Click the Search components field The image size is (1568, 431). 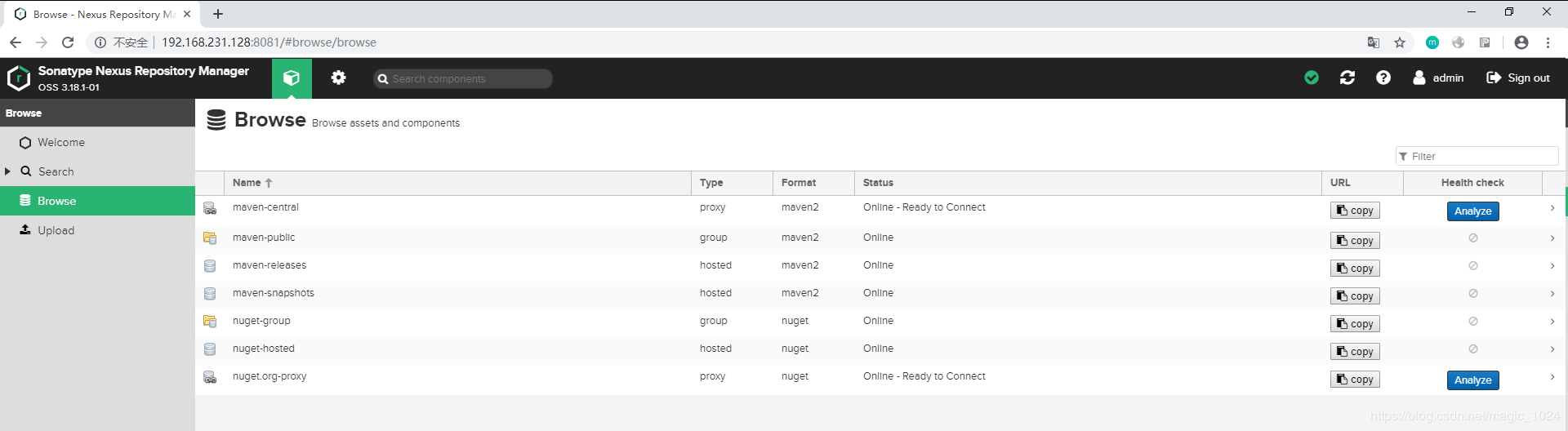tap(463, 78)
